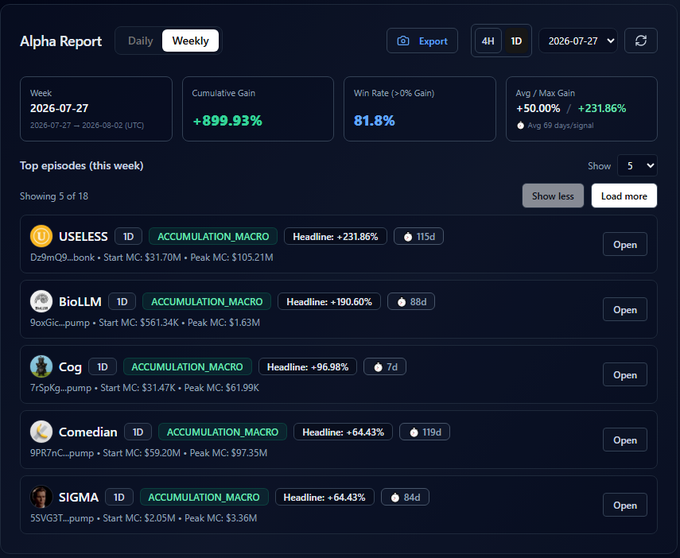
Task: Click BioLLM ACCUMULATION_MACRO tag
Action: pos(206,301)
